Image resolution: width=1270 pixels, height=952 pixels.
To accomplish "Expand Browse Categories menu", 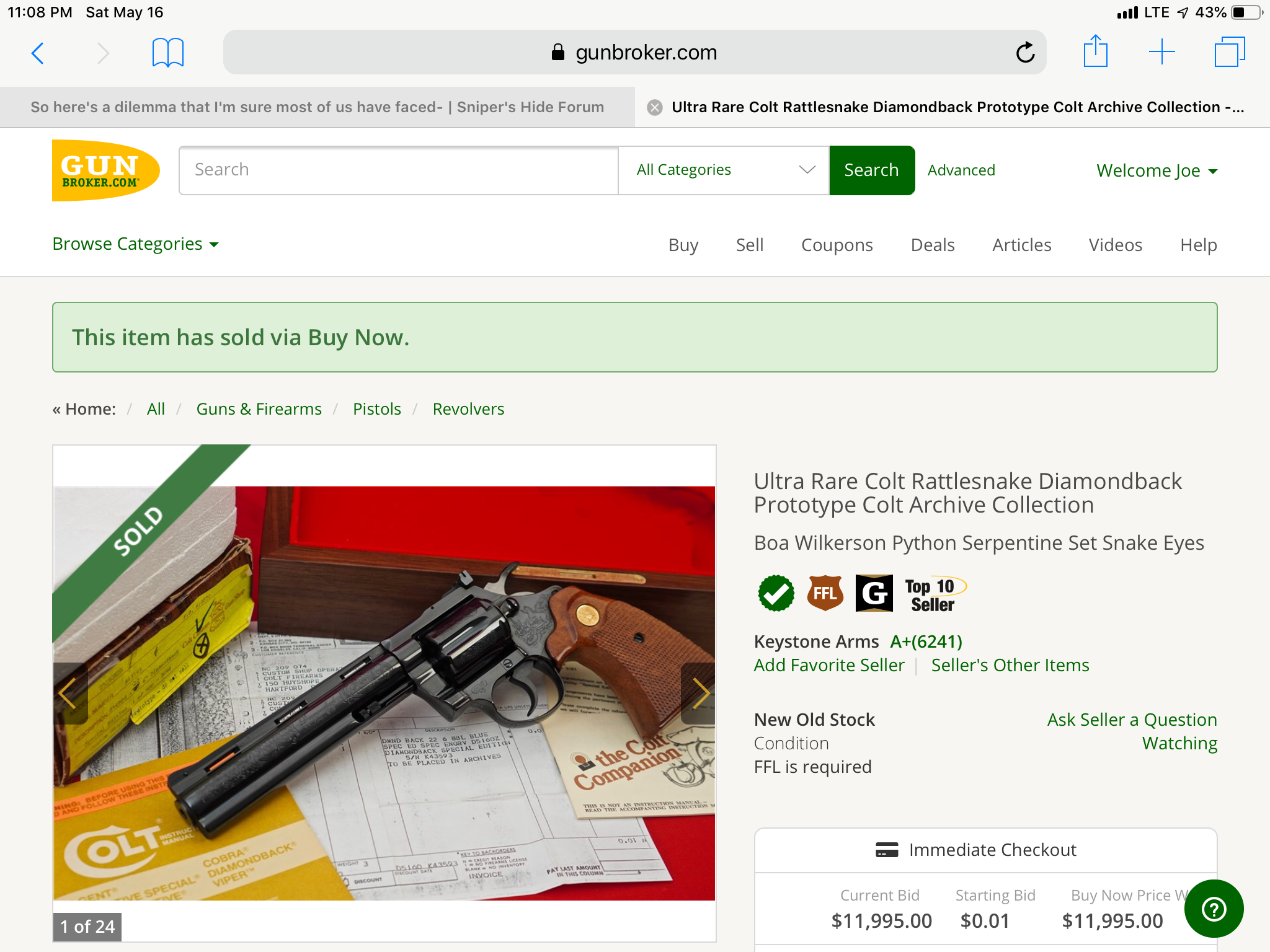I will click(136, 244).
